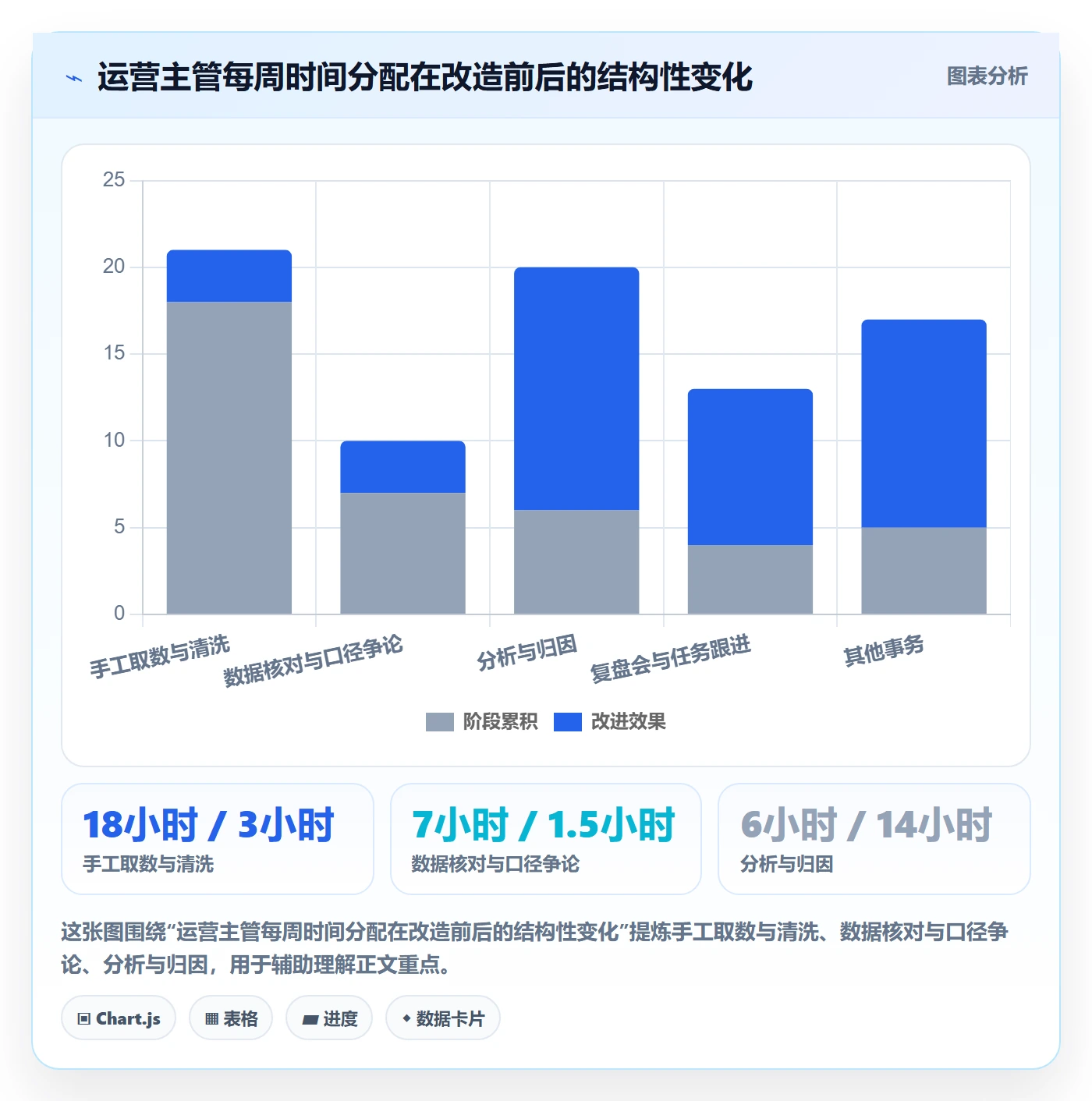Screen dimensions: 1092x1101
Task: Click the bar icon in 进度 tag
Action: pos(310,1019)
